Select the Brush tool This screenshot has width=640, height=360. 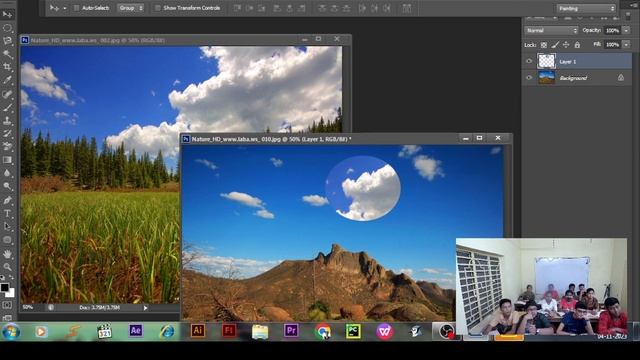(7, 107)
